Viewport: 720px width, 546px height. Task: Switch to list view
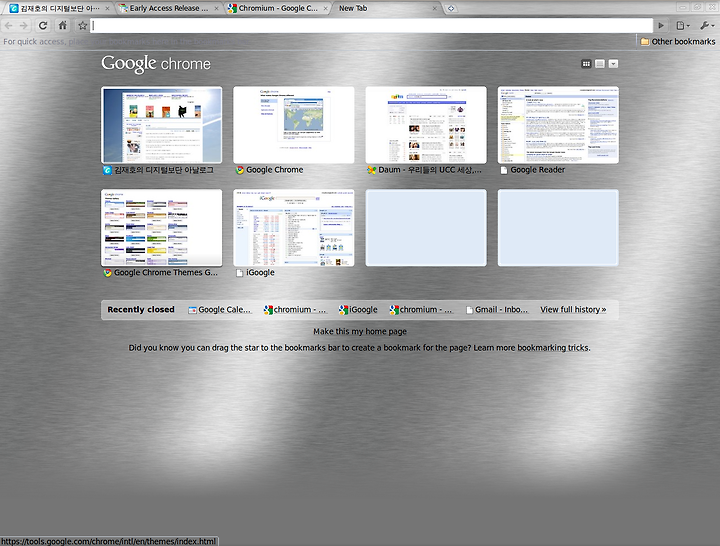(600, 64)
